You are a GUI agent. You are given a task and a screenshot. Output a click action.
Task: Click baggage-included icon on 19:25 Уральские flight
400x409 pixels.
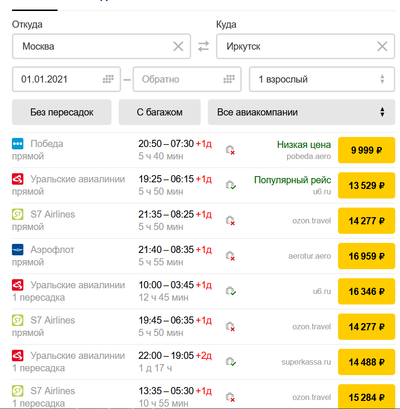(x=231, y=185)
